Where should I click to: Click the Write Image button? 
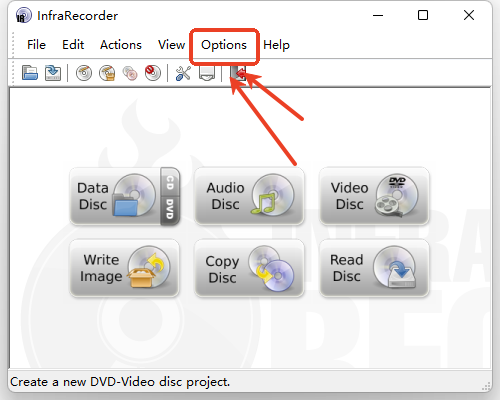pyautogui.click(x=124, y=268)
